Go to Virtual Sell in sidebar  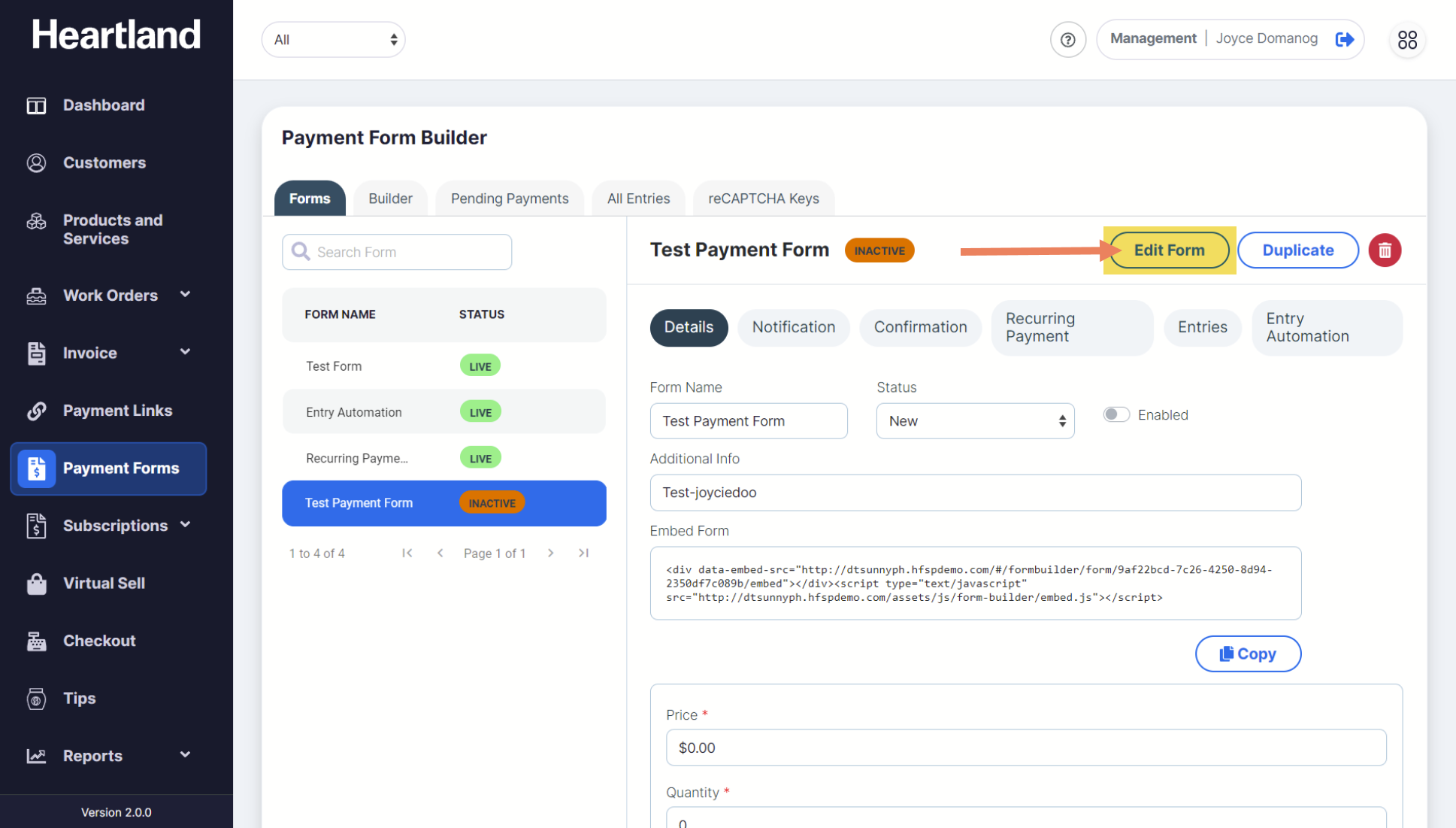pos(104,583)
